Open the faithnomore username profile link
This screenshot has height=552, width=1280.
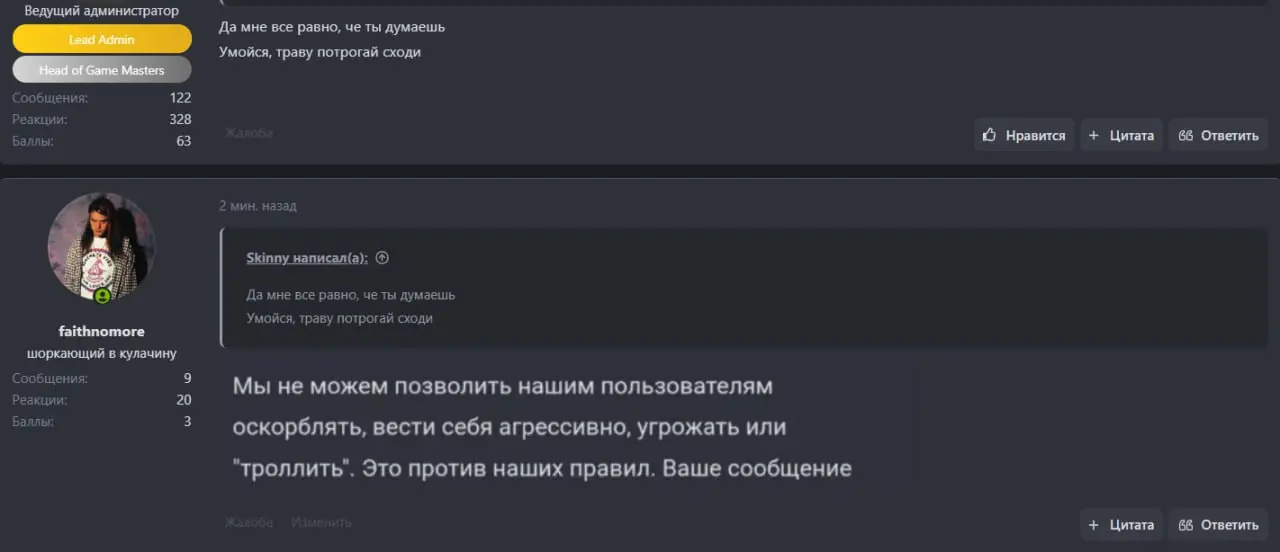[x=101, y=331]
